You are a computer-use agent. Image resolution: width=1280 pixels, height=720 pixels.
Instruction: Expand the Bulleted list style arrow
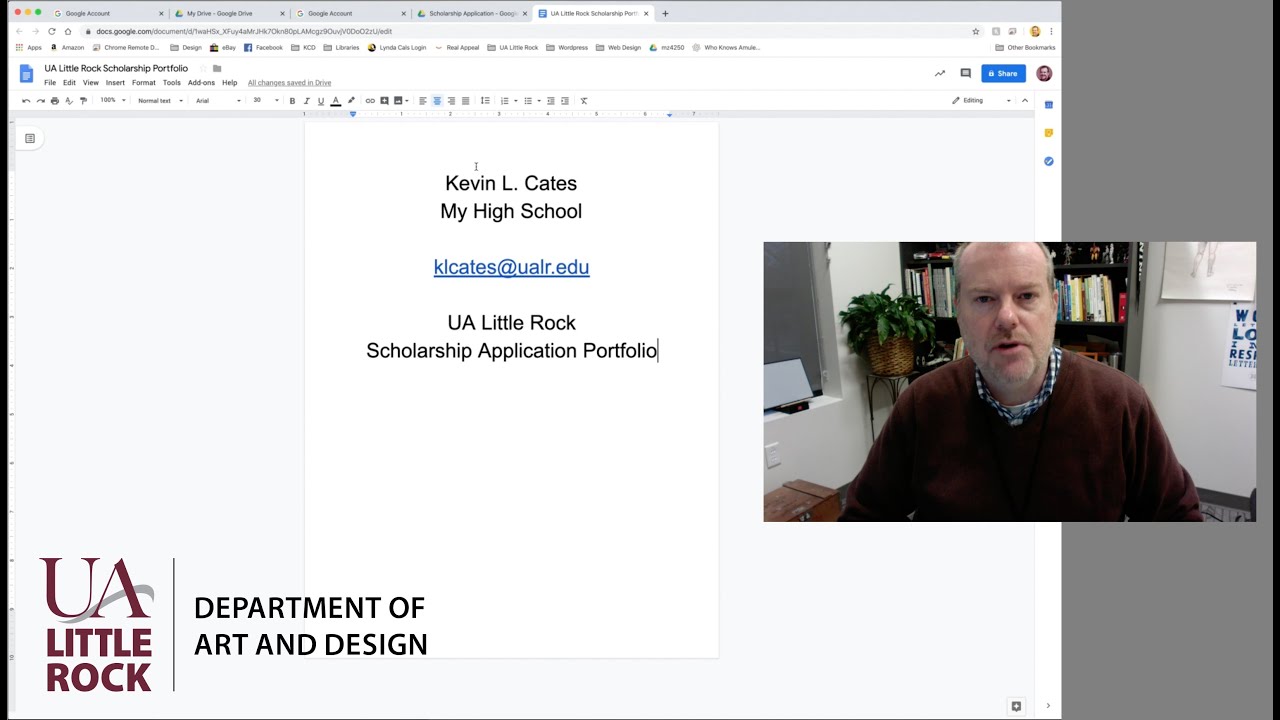(539, 101)
